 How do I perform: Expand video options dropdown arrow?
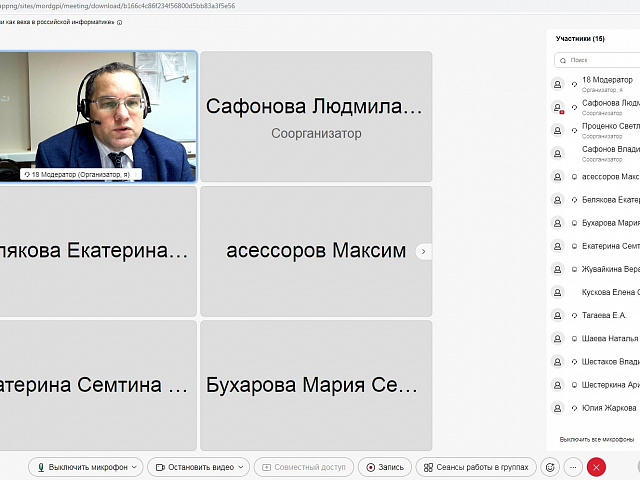tap(241, 467)
